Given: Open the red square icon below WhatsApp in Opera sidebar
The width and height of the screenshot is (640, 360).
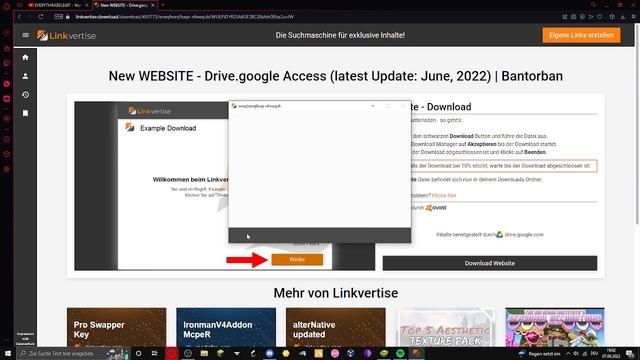Looking at the screenshot, I should click(7, 99).
